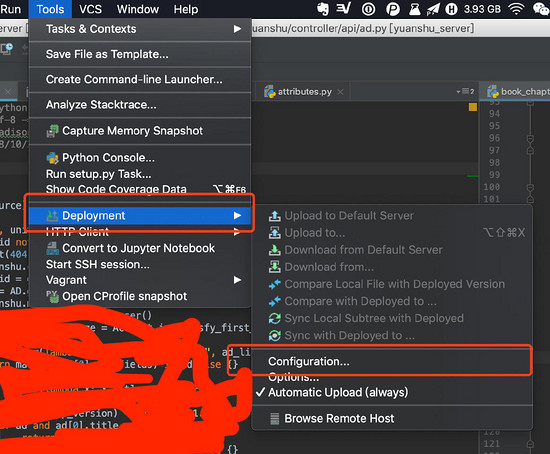This screenshot has height=454, width=550.
Task: Click the green marker in the error stripe
Action: point(473,176)
